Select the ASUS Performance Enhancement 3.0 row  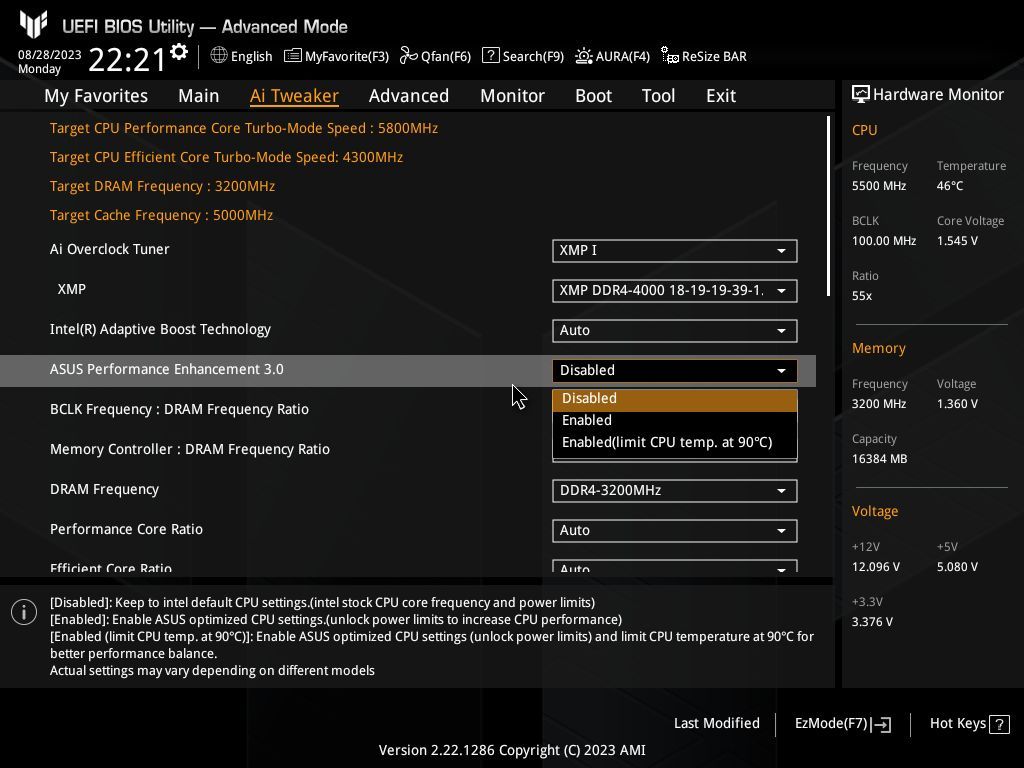tap(408, 370)
